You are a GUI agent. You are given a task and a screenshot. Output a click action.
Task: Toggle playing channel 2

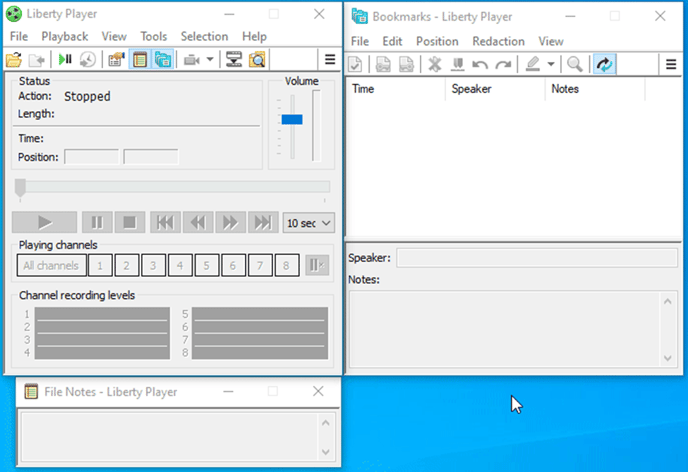coord(126,265)
